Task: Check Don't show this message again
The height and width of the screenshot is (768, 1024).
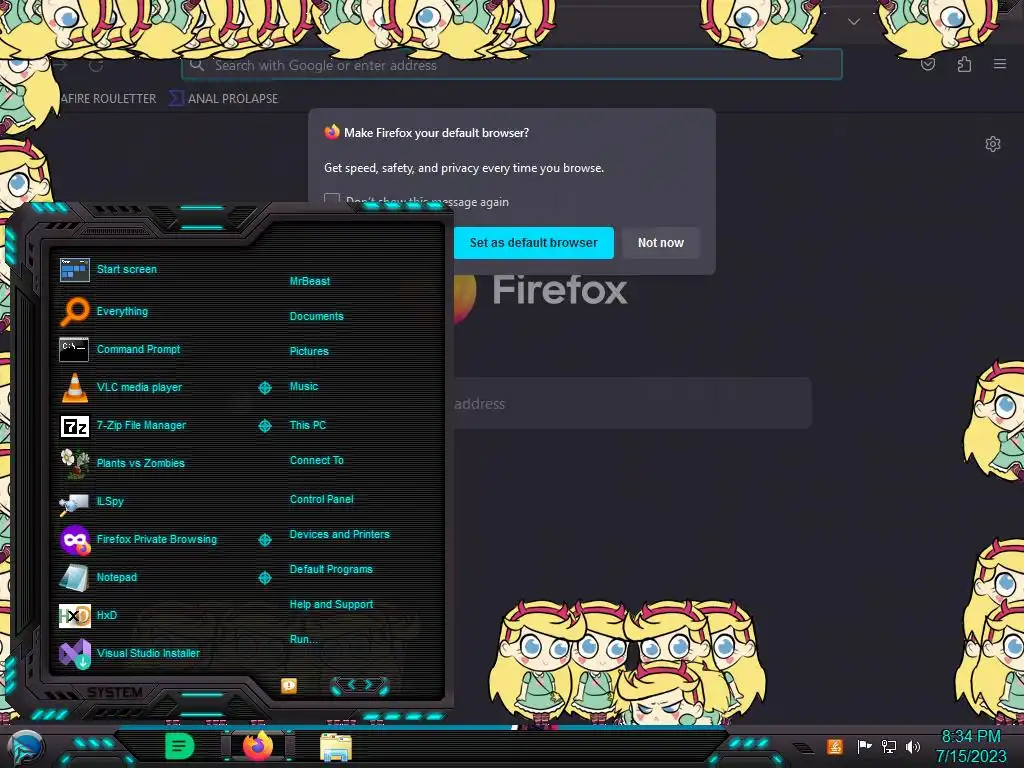Action: (332, 201)
